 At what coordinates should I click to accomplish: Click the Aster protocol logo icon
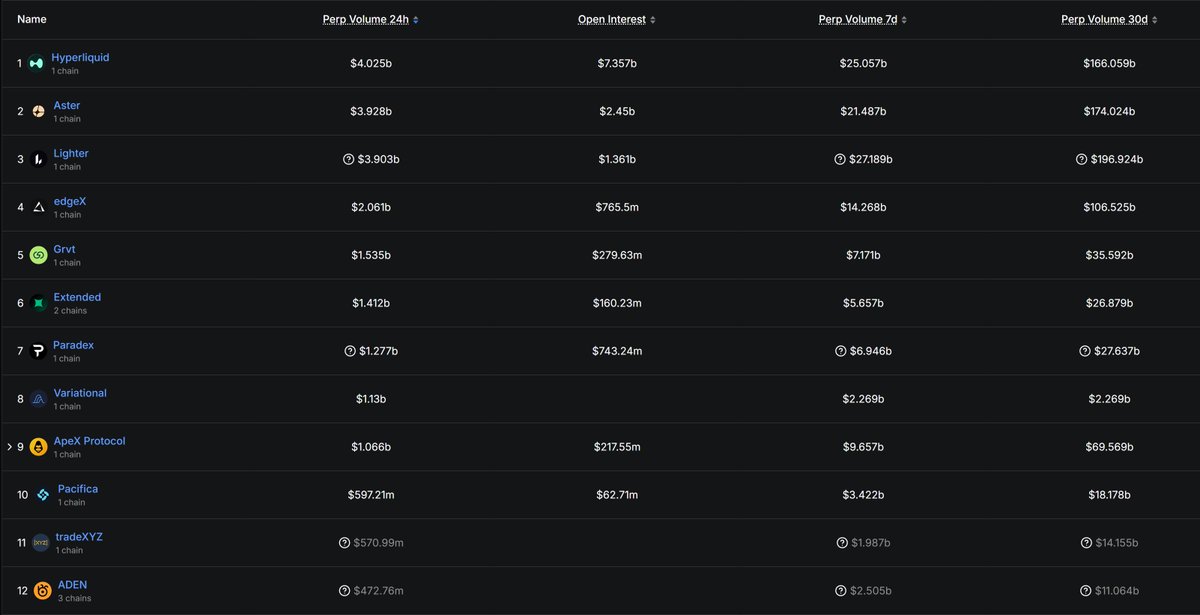tap(38, 111)
